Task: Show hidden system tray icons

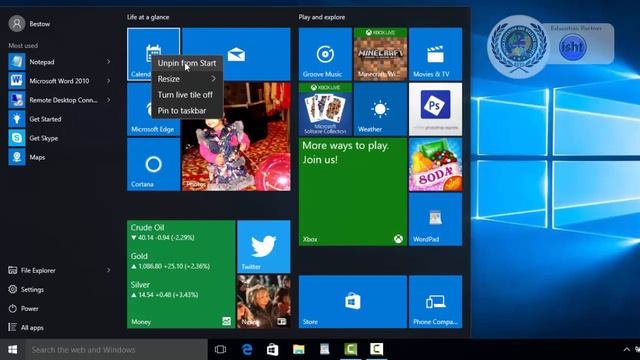Action: pos(627,349)
